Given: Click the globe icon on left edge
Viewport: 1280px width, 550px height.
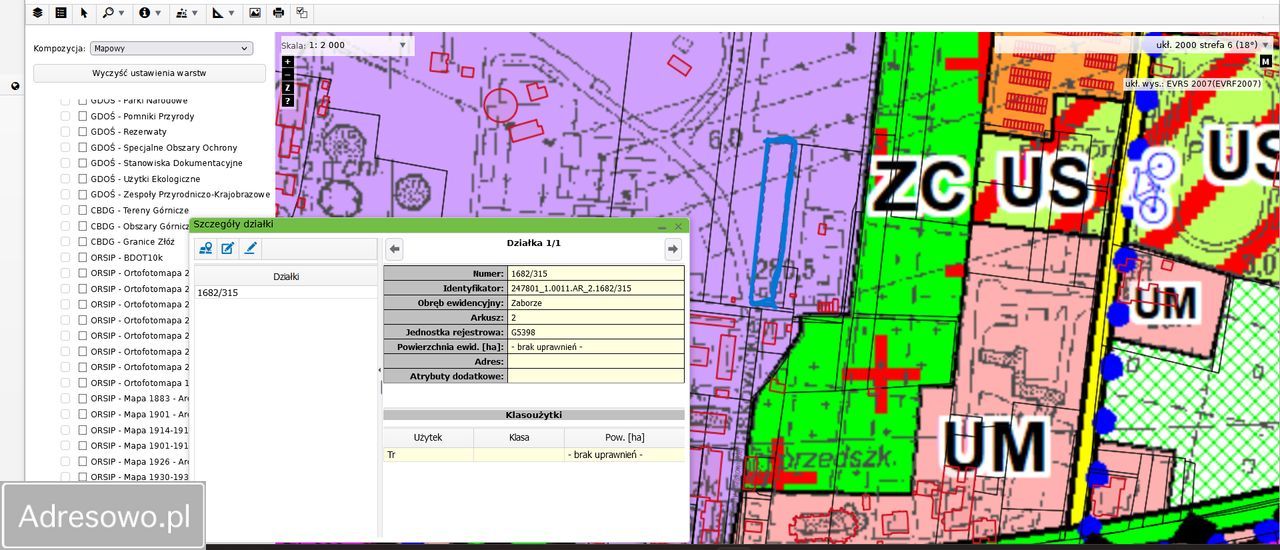Looking at the screenshot, I should [15, 86].
